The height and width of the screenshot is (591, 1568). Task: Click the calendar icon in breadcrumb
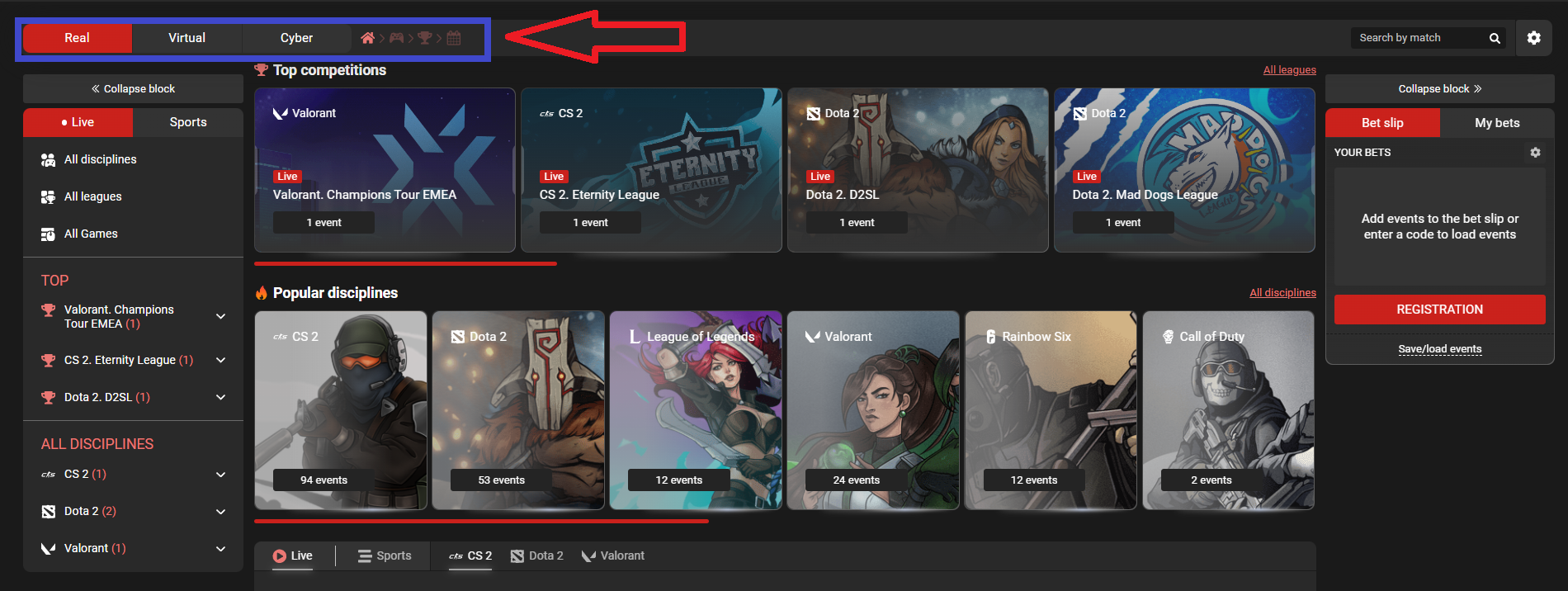[x=454, y=38]
